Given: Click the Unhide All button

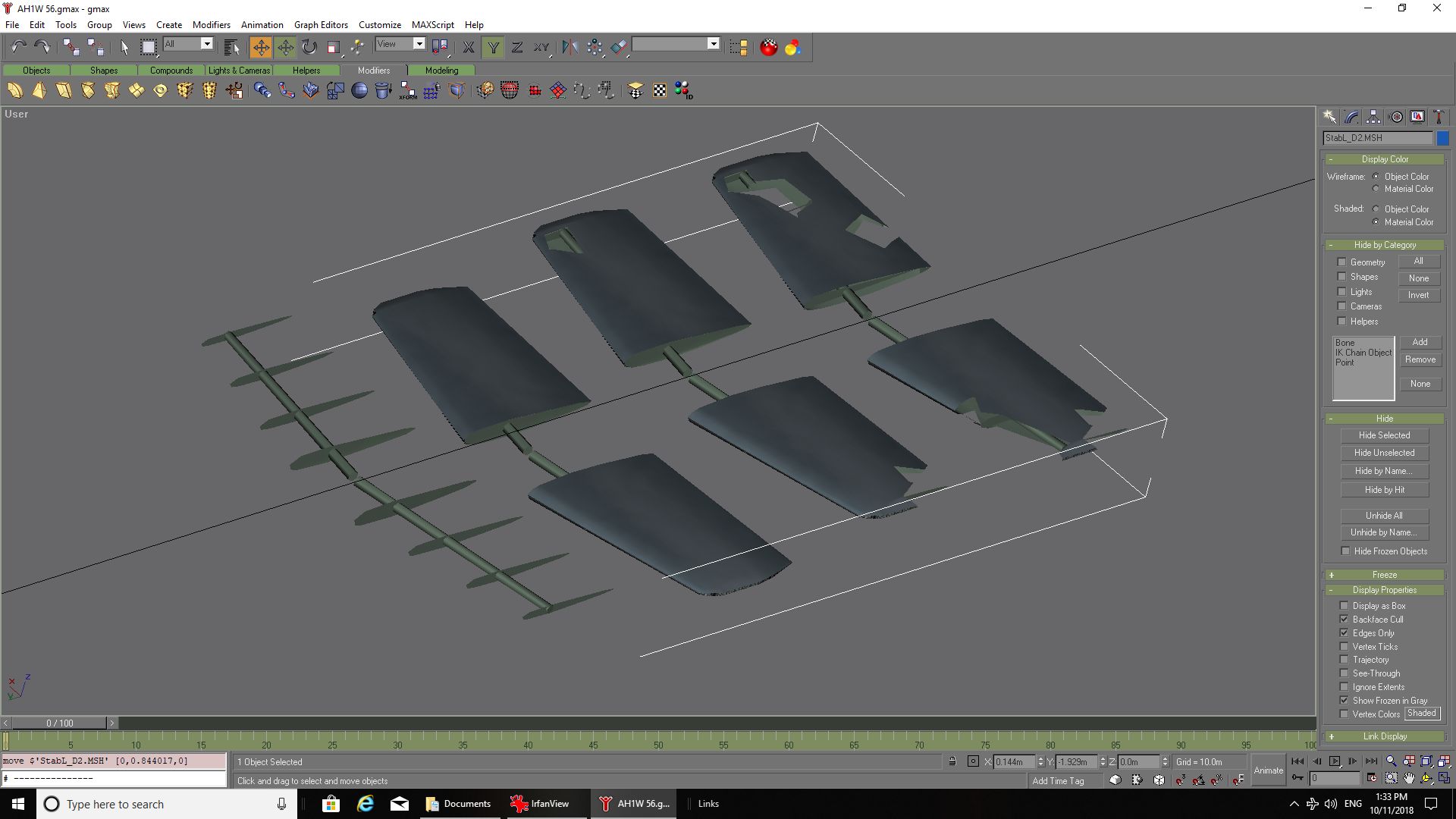Looking at the screenshot, I should click(x=1384, y=516).
